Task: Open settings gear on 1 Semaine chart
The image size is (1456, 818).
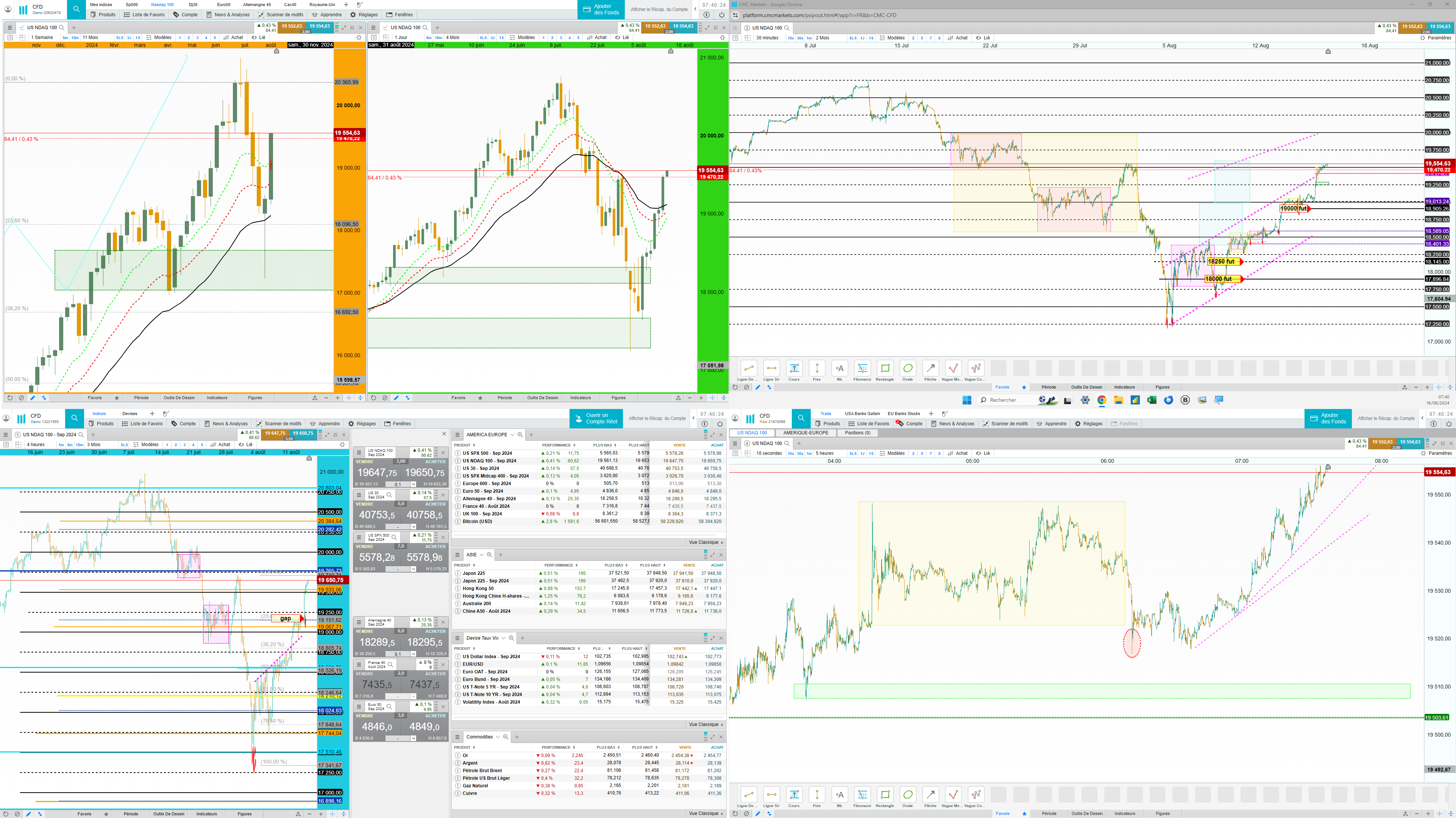Action: 358,38
